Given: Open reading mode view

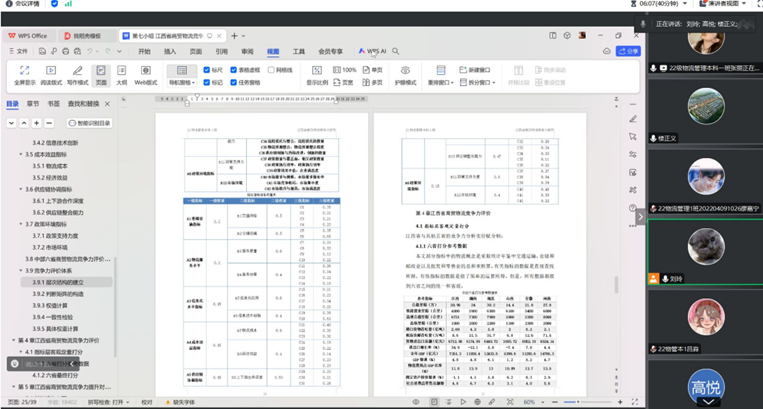Looking at the screenshot, I should (x=51, y=75).
